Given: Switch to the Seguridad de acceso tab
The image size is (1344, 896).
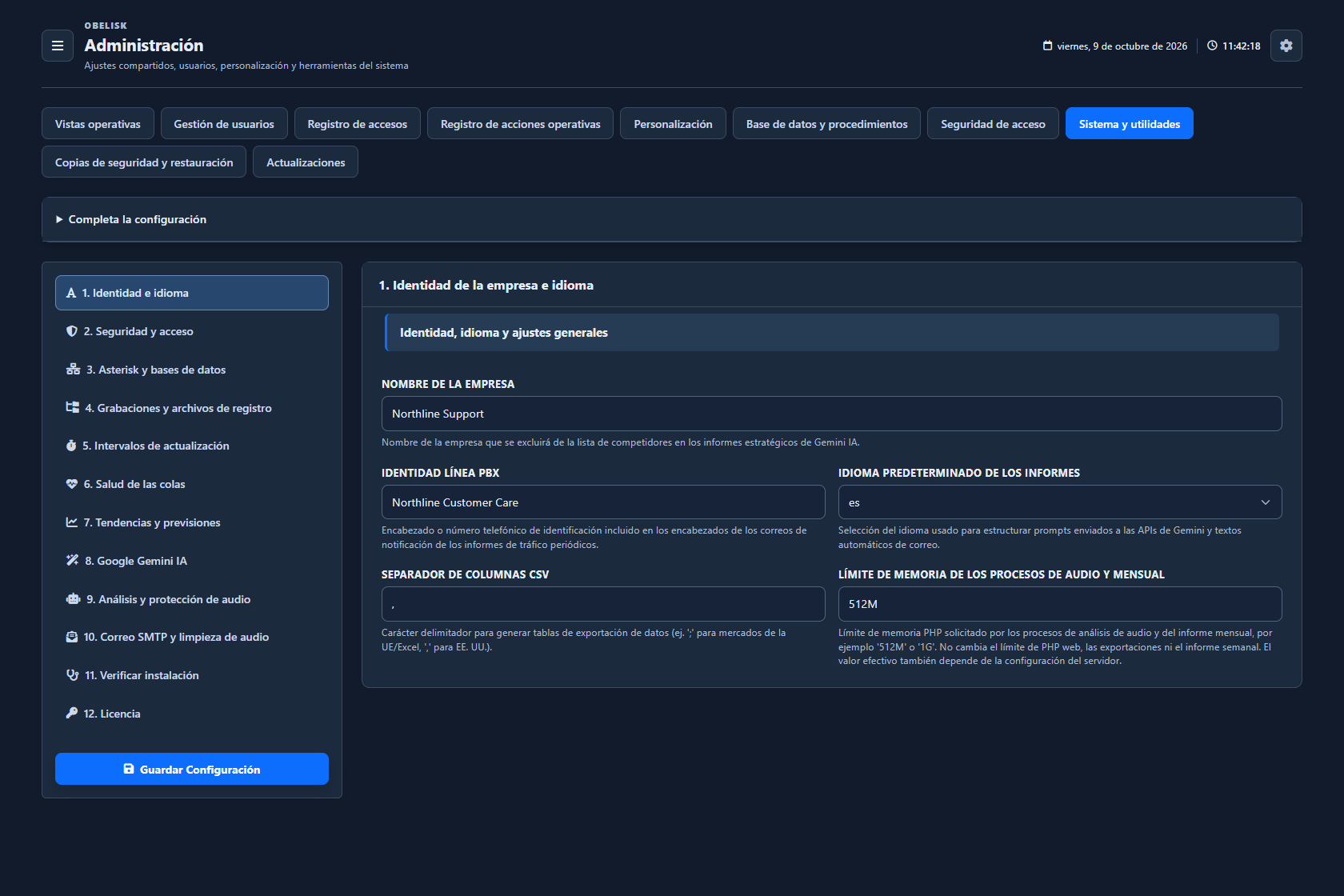Looking at the screenshot, I should pos(993,124).
